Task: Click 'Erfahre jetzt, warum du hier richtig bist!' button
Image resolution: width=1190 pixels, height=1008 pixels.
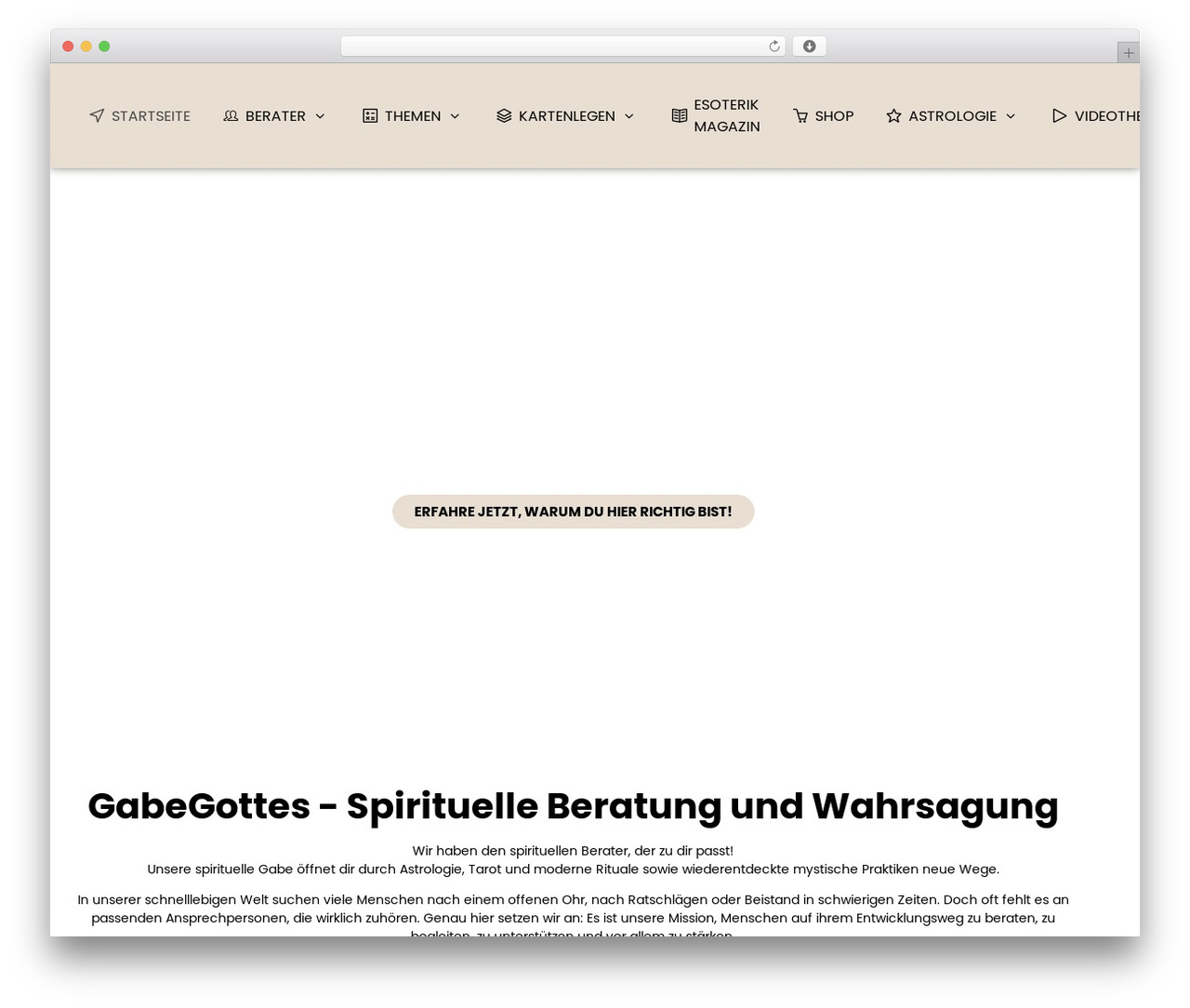Action: (573, 511)
